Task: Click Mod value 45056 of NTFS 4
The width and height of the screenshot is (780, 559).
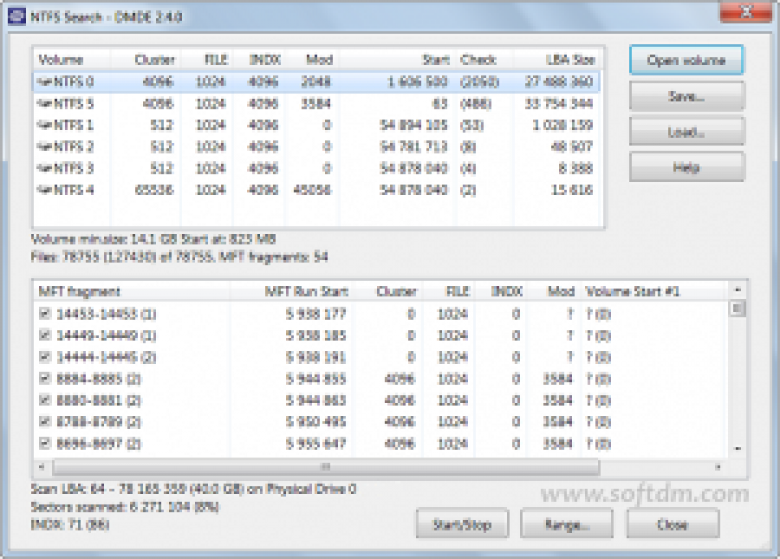Action: tap(312, 189)
